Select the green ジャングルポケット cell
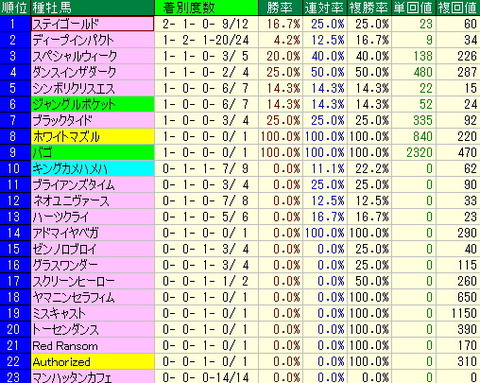 point(93,104)
